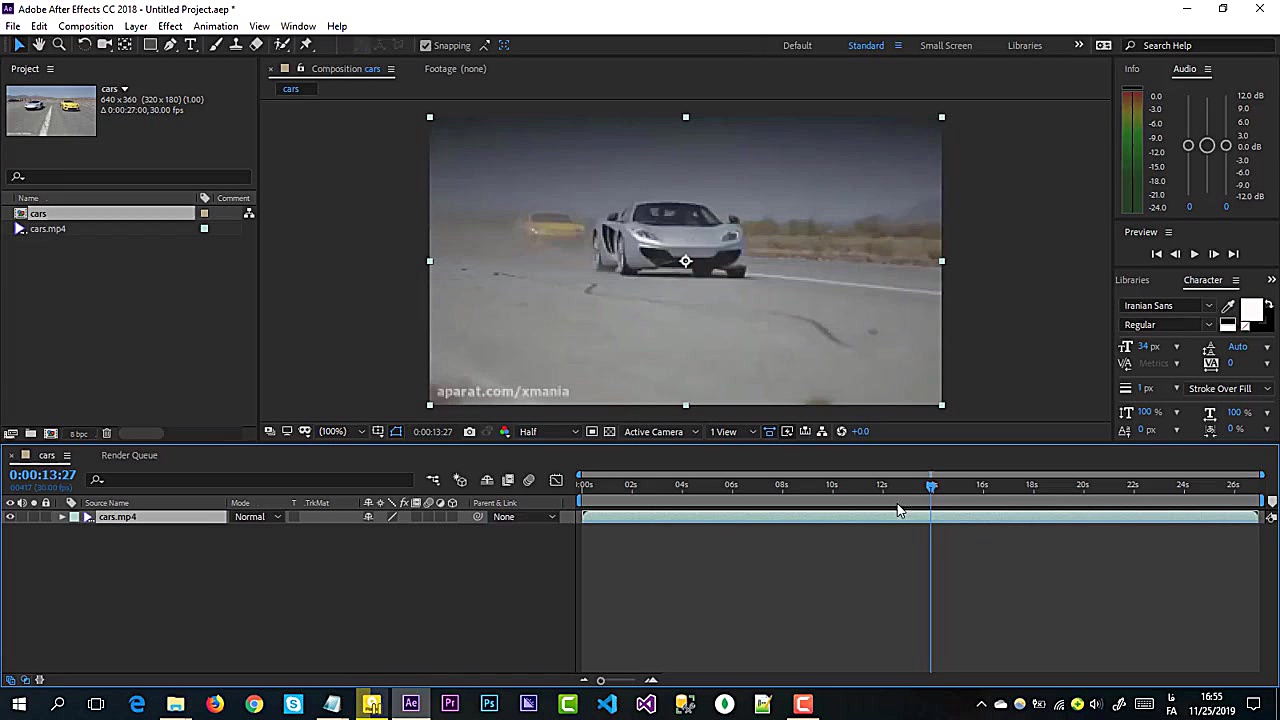Expand the cars.mp4 layer properties
Image resolution: width=1280 pixels, height=720 pixels.
[x=62, y=517]
